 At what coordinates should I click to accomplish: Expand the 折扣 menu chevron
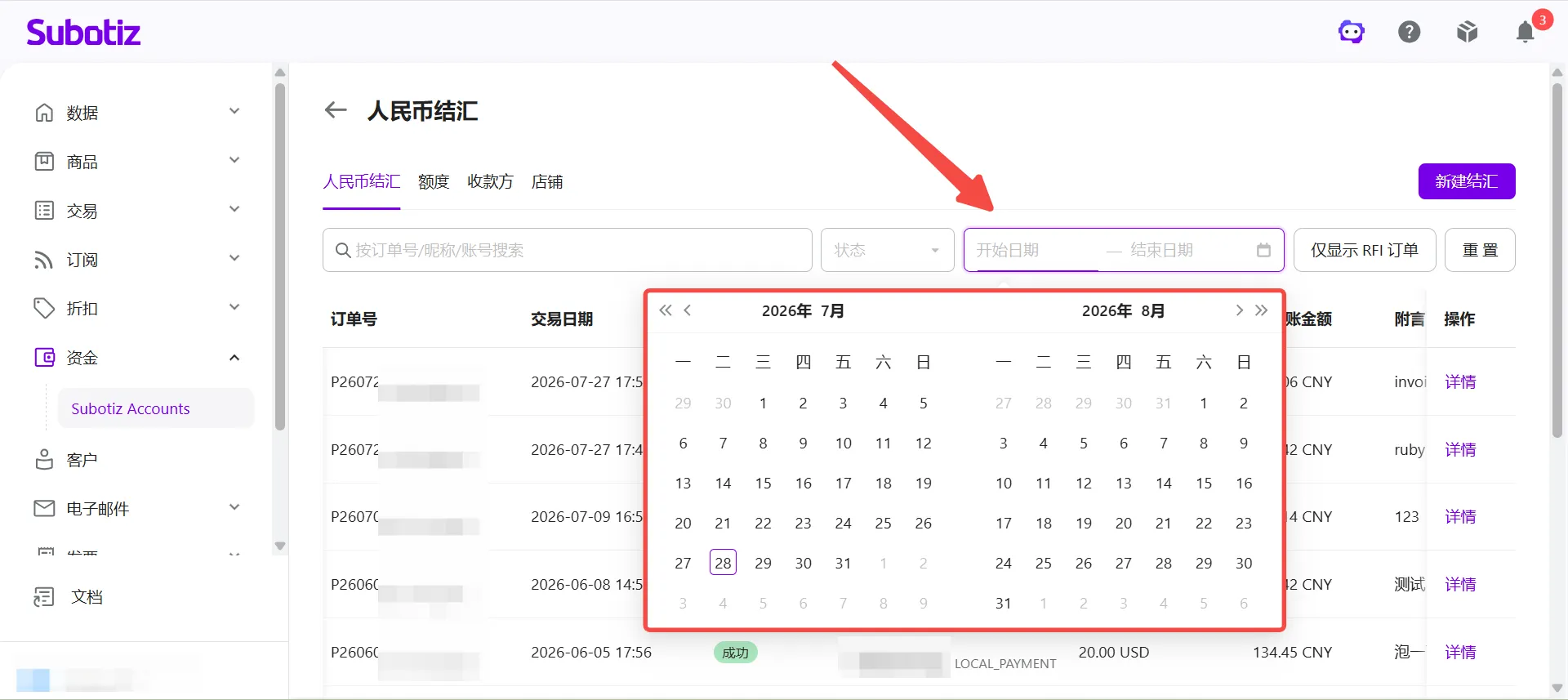coord(234,307)
